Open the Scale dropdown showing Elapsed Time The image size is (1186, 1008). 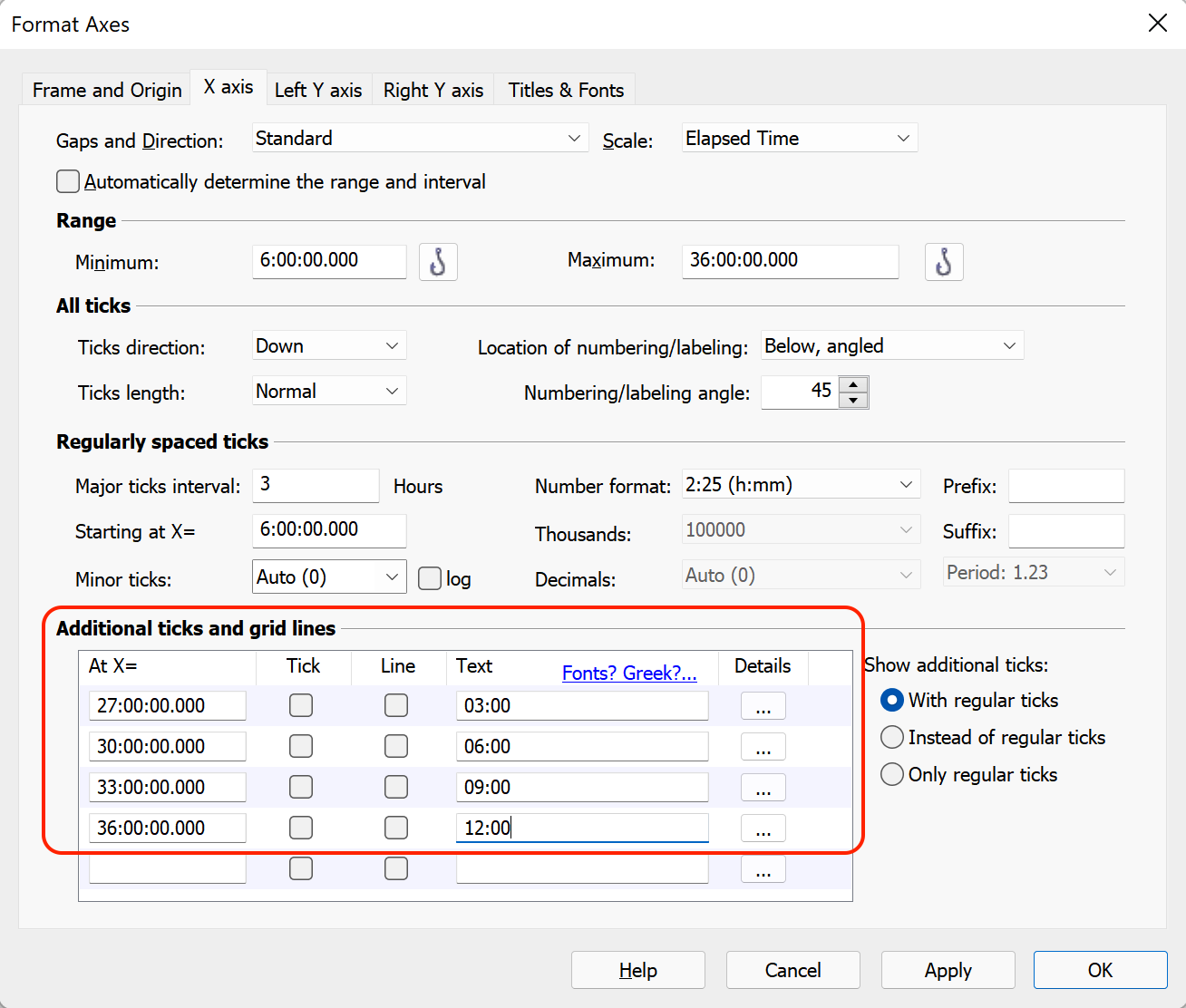pos(800,138)
